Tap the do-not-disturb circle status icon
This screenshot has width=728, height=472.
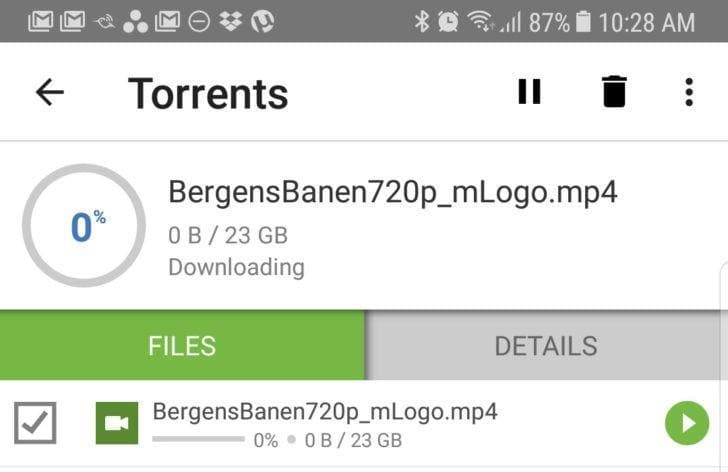pyautogui.click(x=199, y=21)
